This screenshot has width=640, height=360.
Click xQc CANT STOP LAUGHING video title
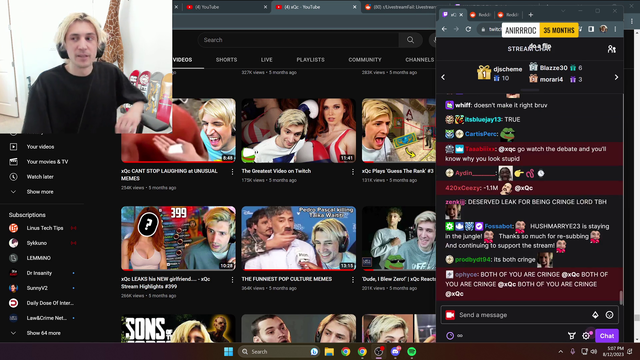(x=169, y=175)
